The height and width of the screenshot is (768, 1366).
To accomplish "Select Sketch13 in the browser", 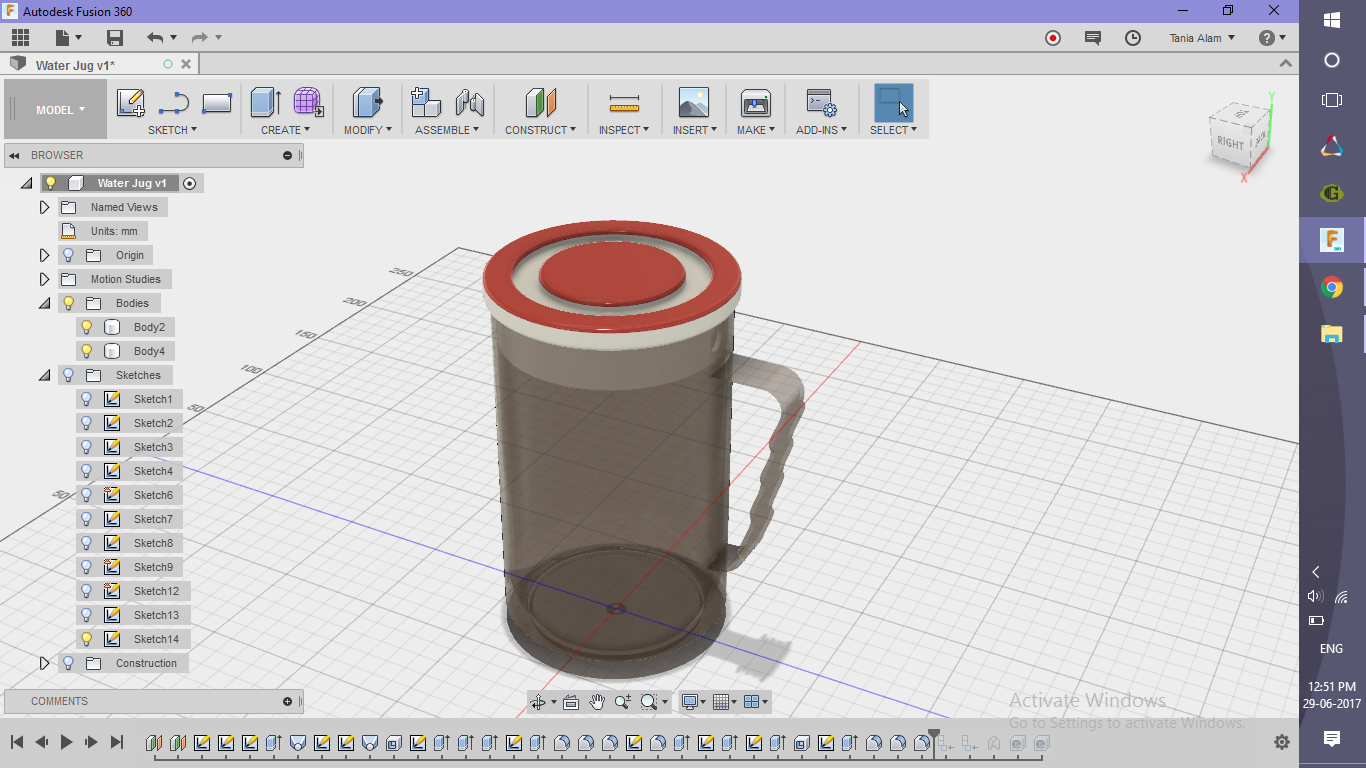I will 156,615.
